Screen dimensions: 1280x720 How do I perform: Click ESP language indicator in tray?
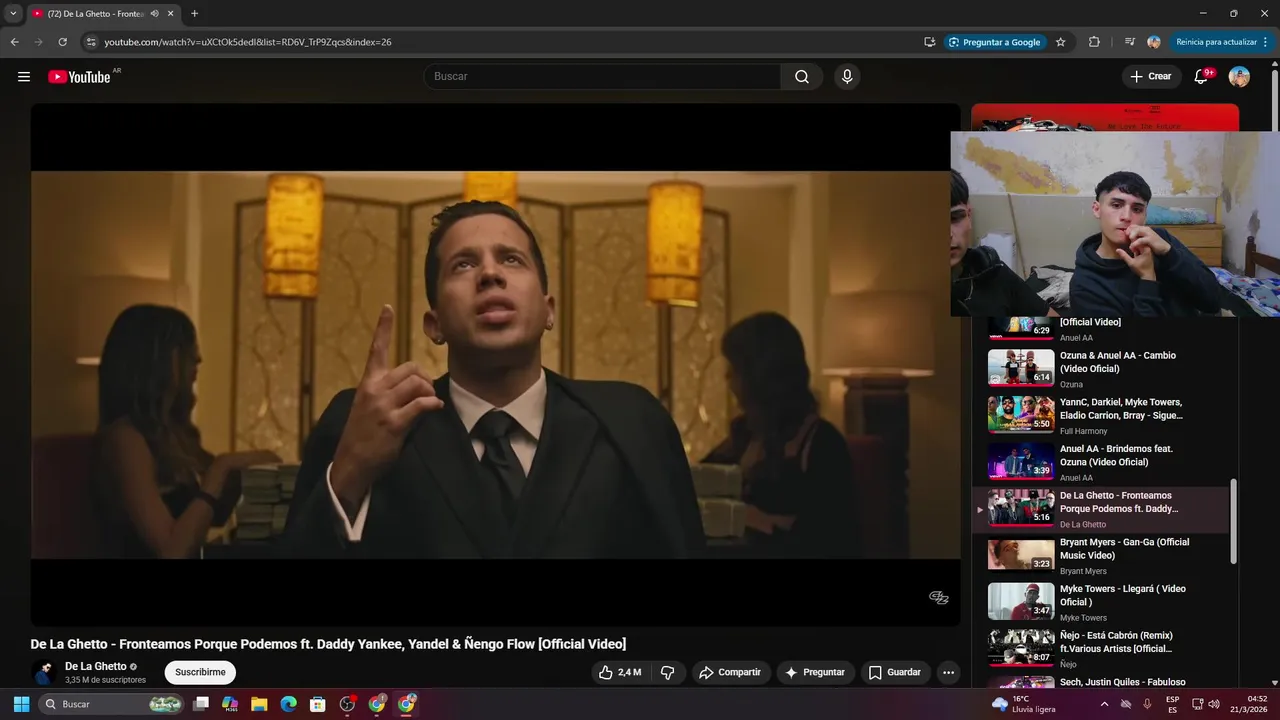coord(1172,704)
